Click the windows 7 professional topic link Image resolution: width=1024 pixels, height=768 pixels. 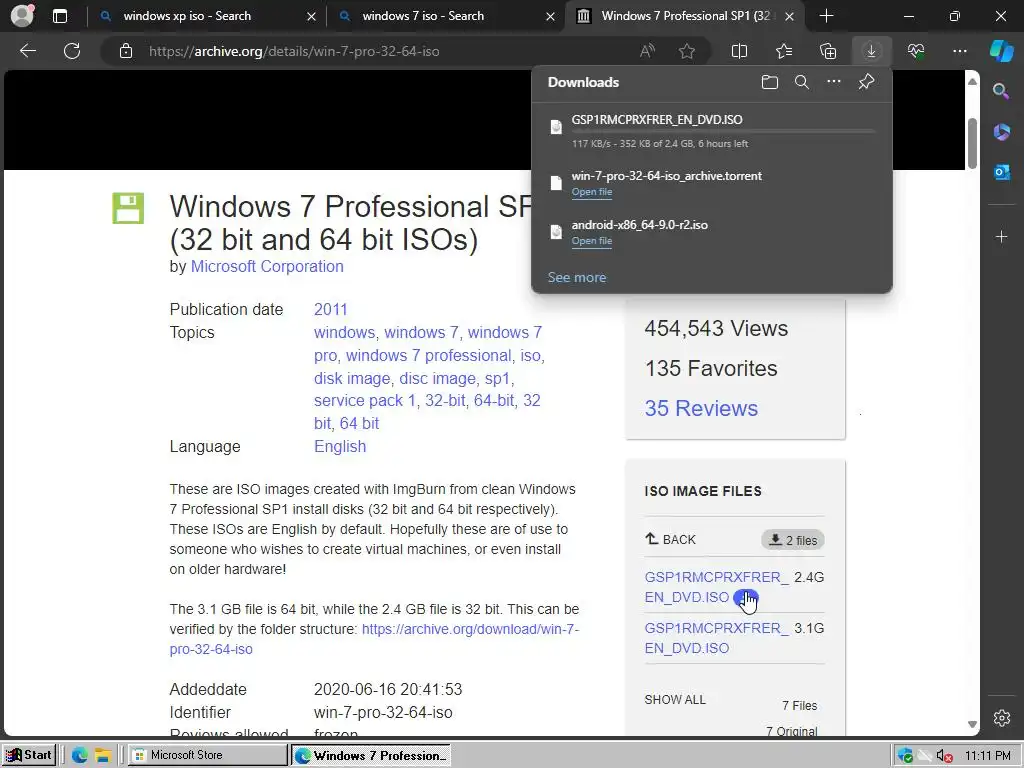[x=428, y=356]
